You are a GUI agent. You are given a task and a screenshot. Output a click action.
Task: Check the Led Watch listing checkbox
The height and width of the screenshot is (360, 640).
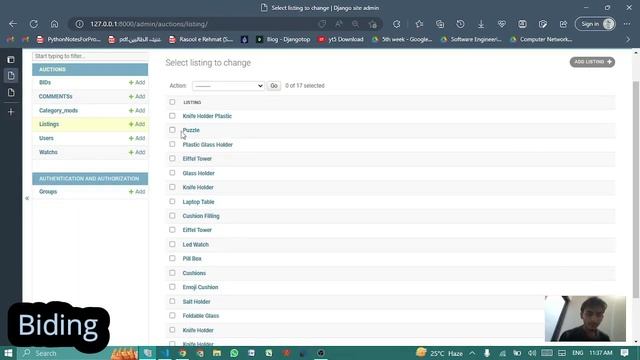172,244
